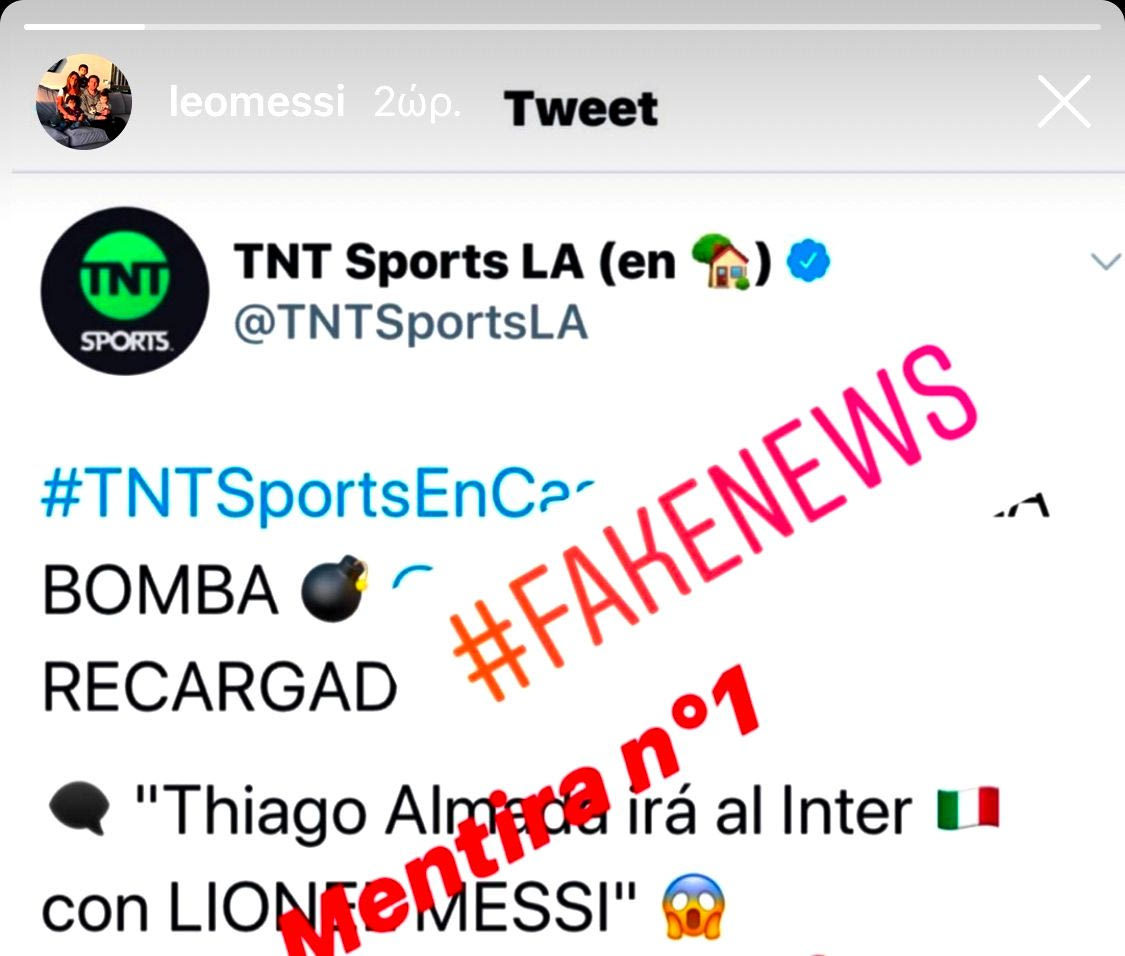Click the bomb emoji
This screenshot has width=1125, height=956.
pos(334,588)
